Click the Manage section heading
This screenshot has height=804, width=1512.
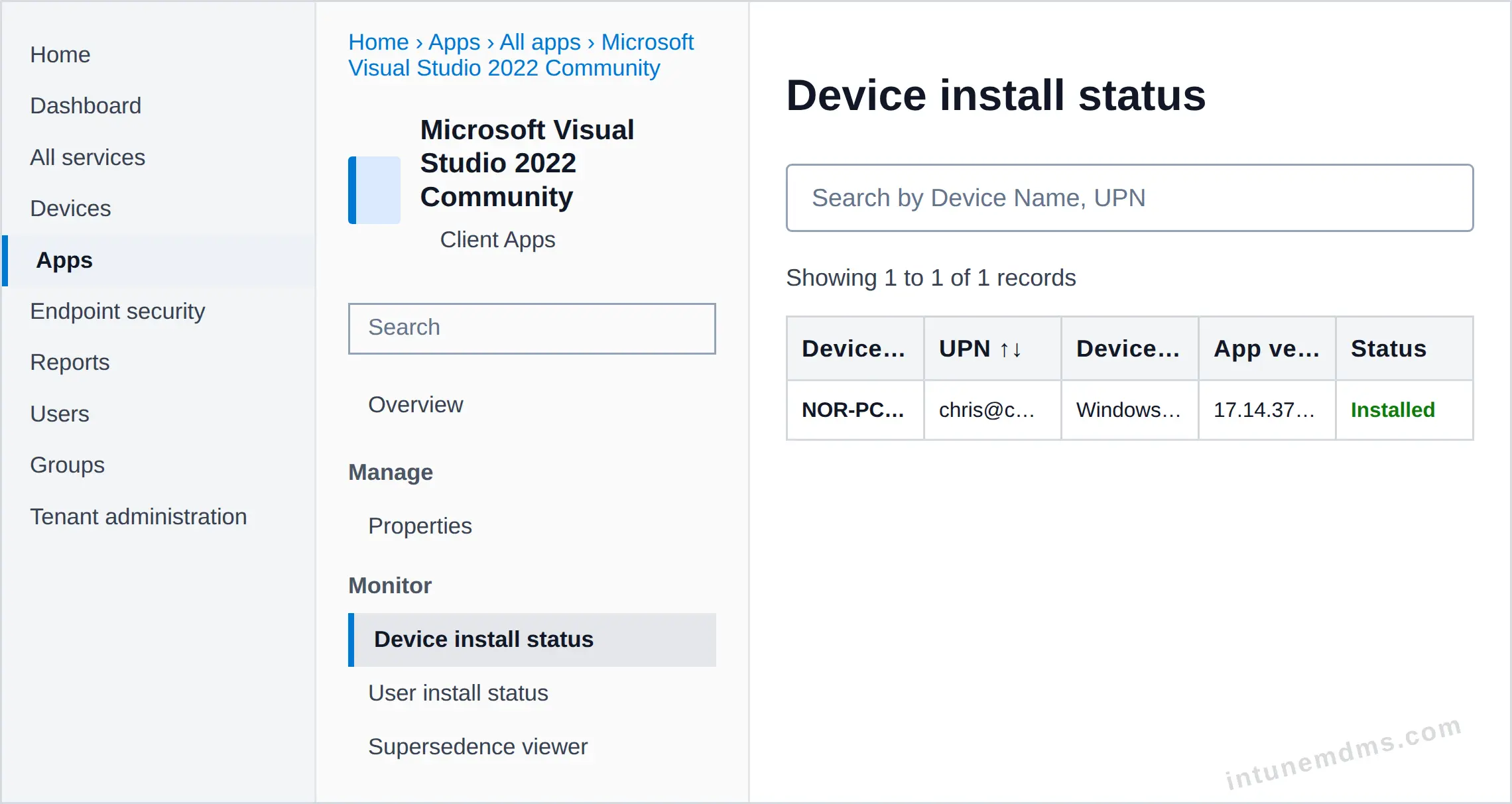coord(391,472)
